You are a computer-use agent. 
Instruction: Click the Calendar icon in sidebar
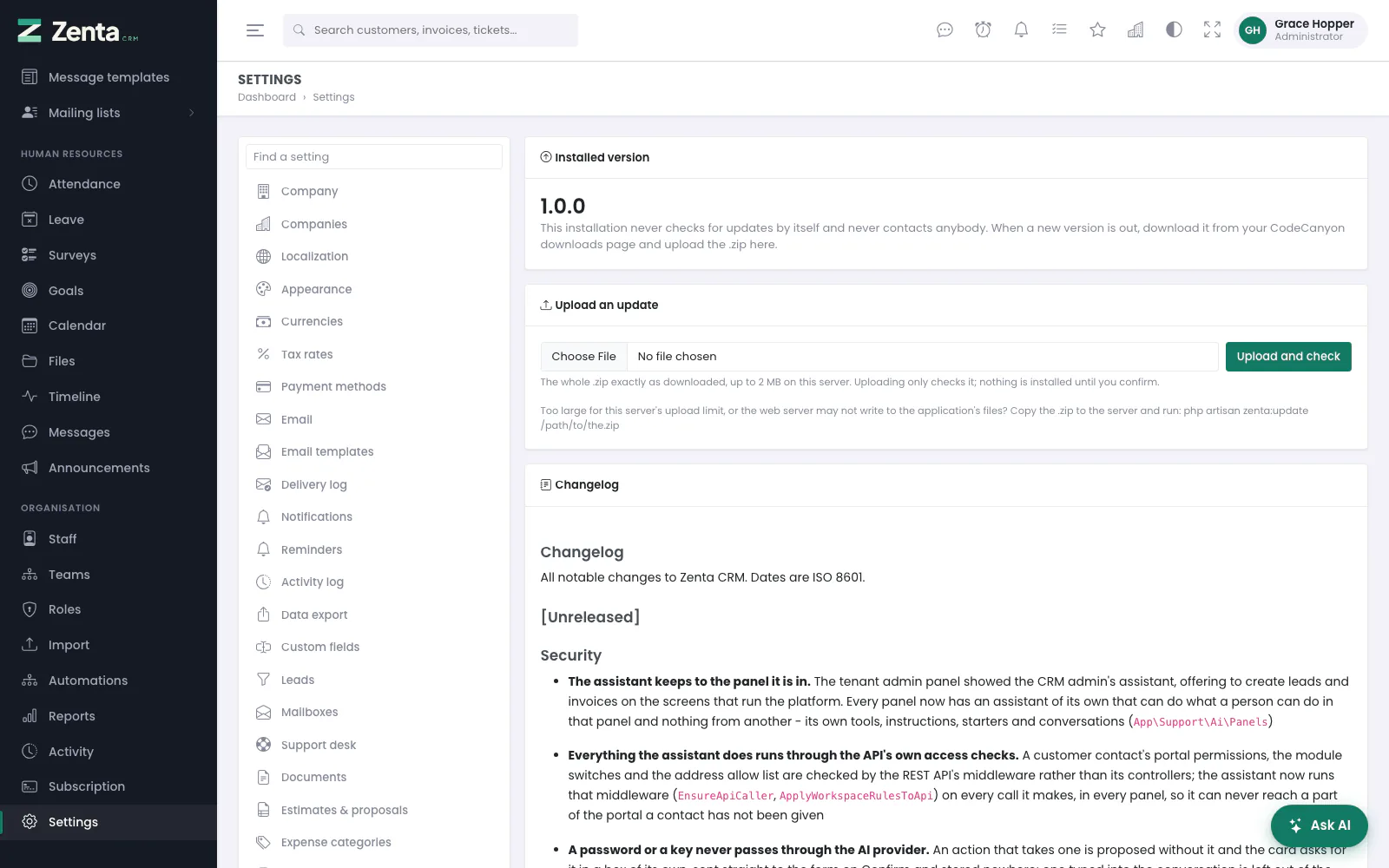pyautogui.click(x=30, y=325)
